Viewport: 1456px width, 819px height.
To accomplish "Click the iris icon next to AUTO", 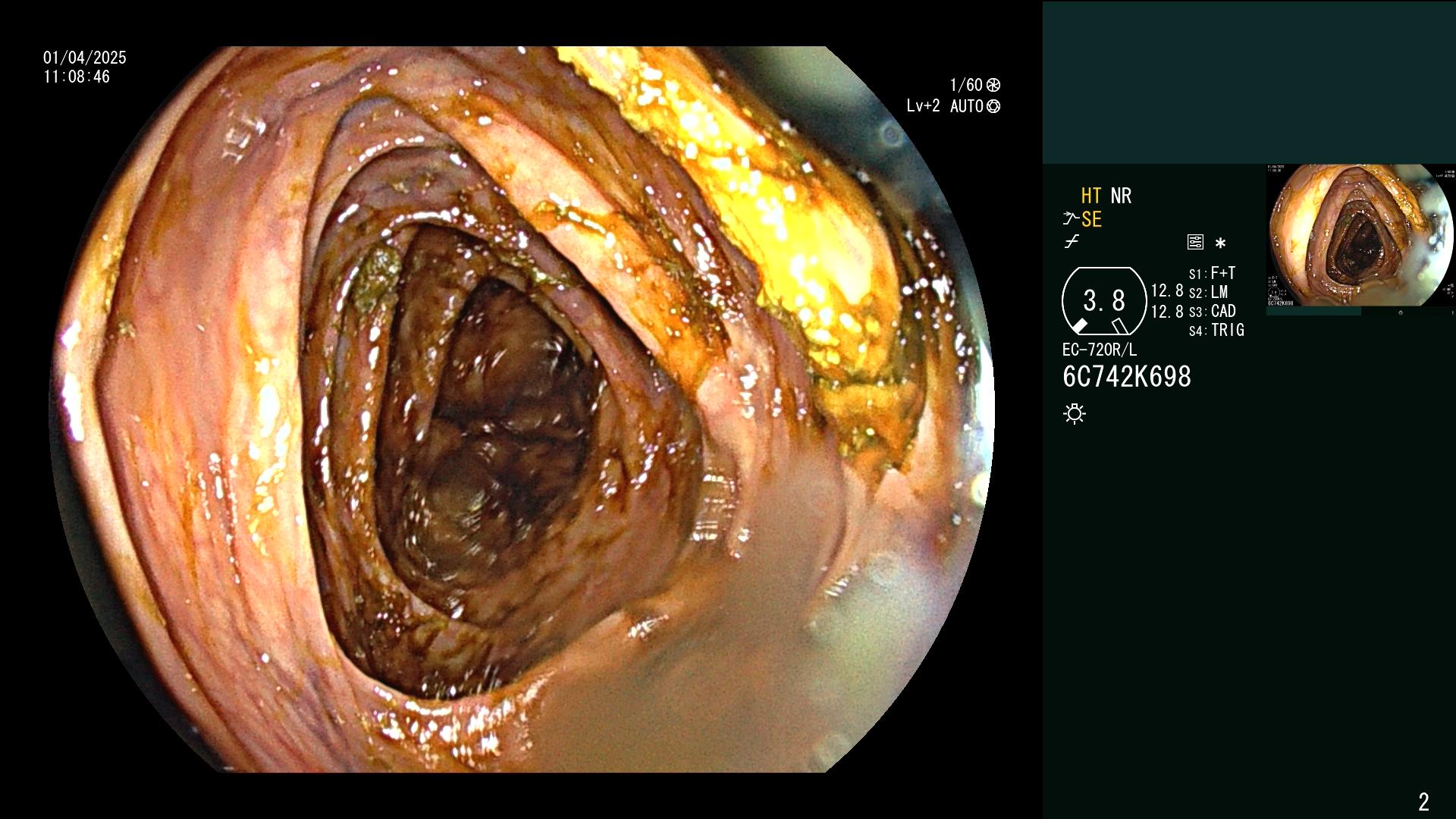I will click(x=993, y=106).
